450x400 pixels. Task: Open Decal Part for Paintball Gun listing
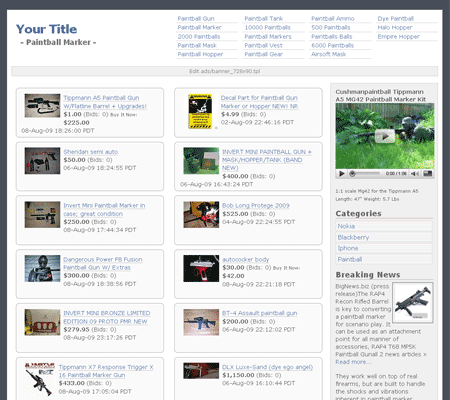click(259, 102)
